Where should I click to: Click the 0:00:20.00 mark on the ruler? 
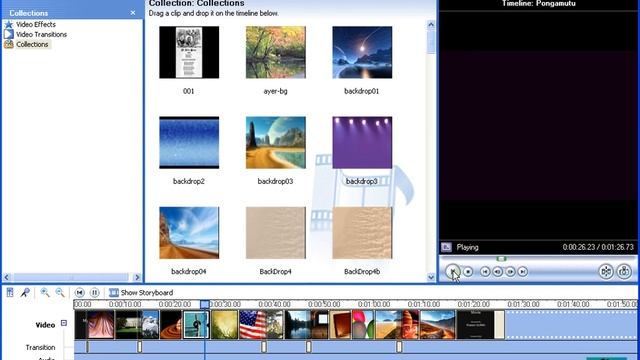coord(175,304)
